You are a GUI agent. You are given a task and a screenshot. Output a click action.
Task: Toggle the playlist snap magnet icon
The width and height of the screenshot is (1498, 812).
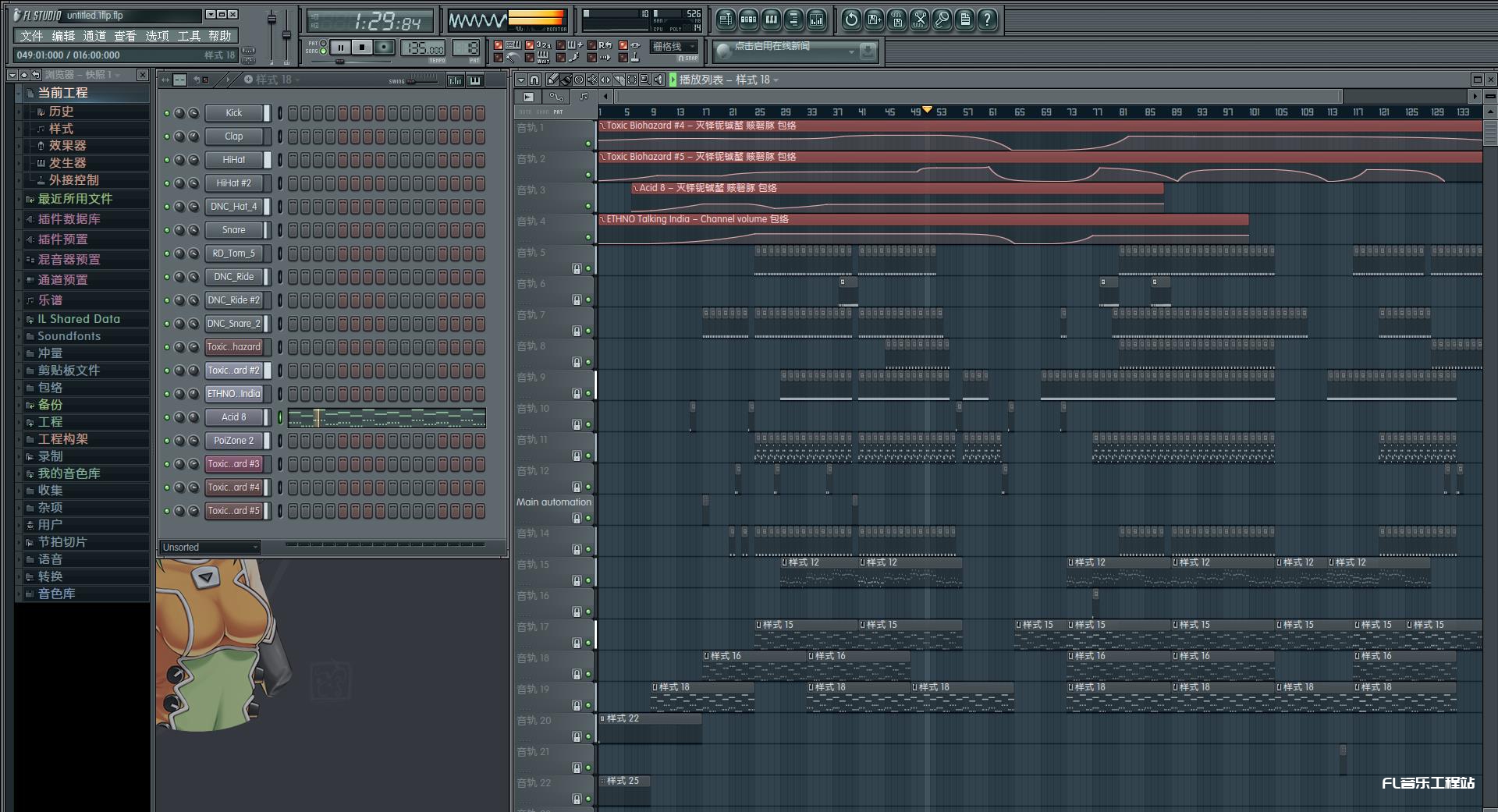pyautogui.click(x=534, y=80)
